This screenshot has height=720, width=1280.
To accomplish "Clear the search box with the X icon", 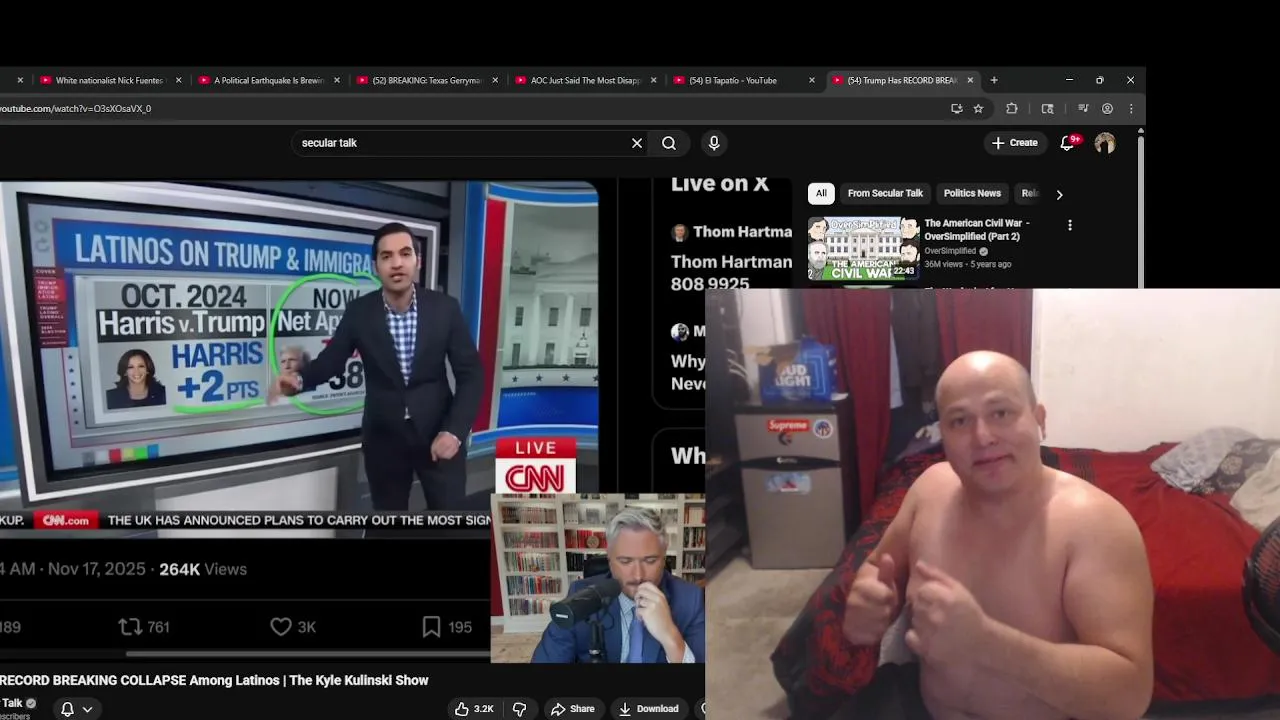I will pyautogui.click(x=637, y=143).
